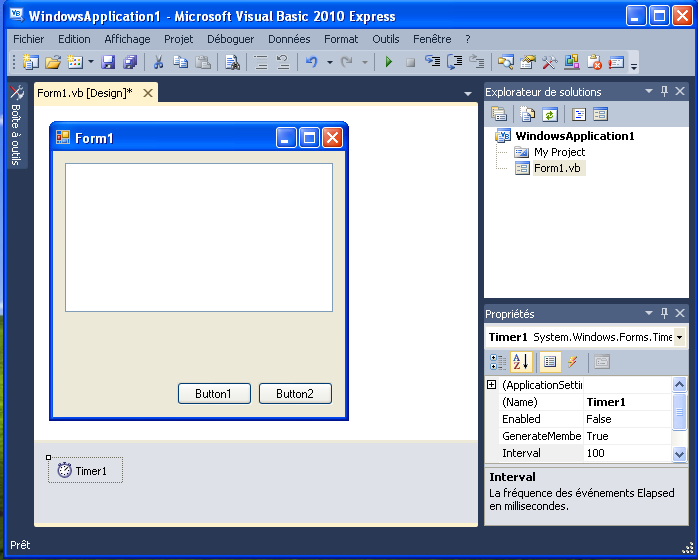Screen dimensions: 698x560
Task: Open the Error List toolbar icon
Action: pyautogui.click(x=594, y=62)
